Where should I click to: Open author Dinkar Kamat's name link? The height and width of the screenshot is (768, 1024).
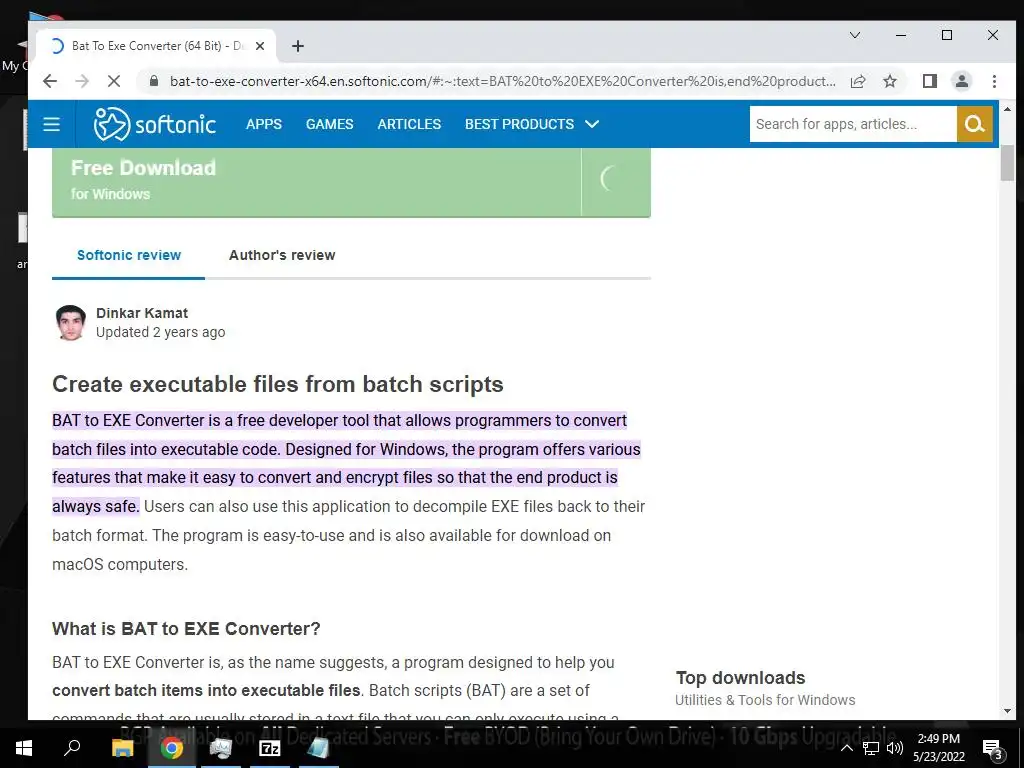point(142,313)
